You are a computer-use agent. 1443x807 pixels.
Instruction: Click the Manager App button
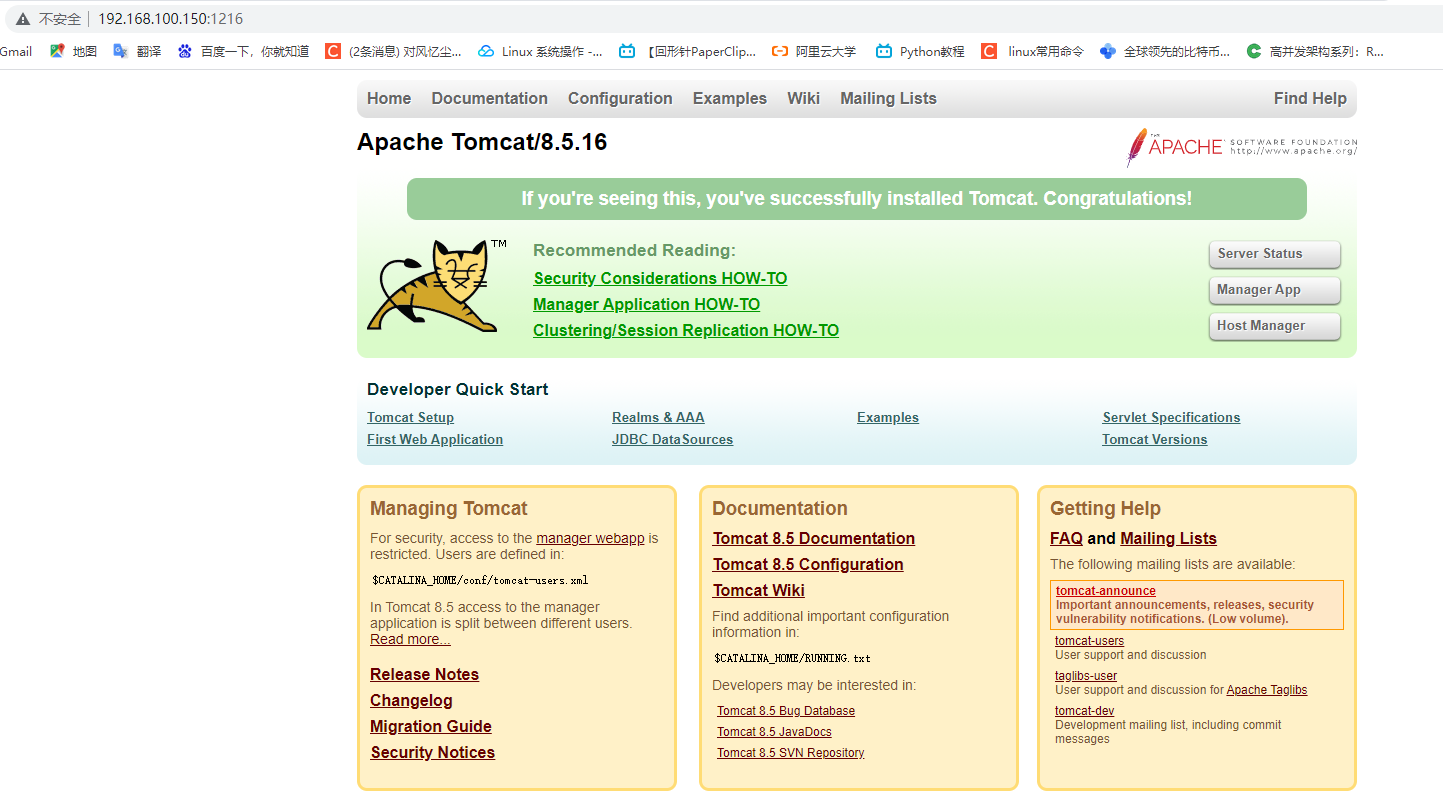point(1275,290)
